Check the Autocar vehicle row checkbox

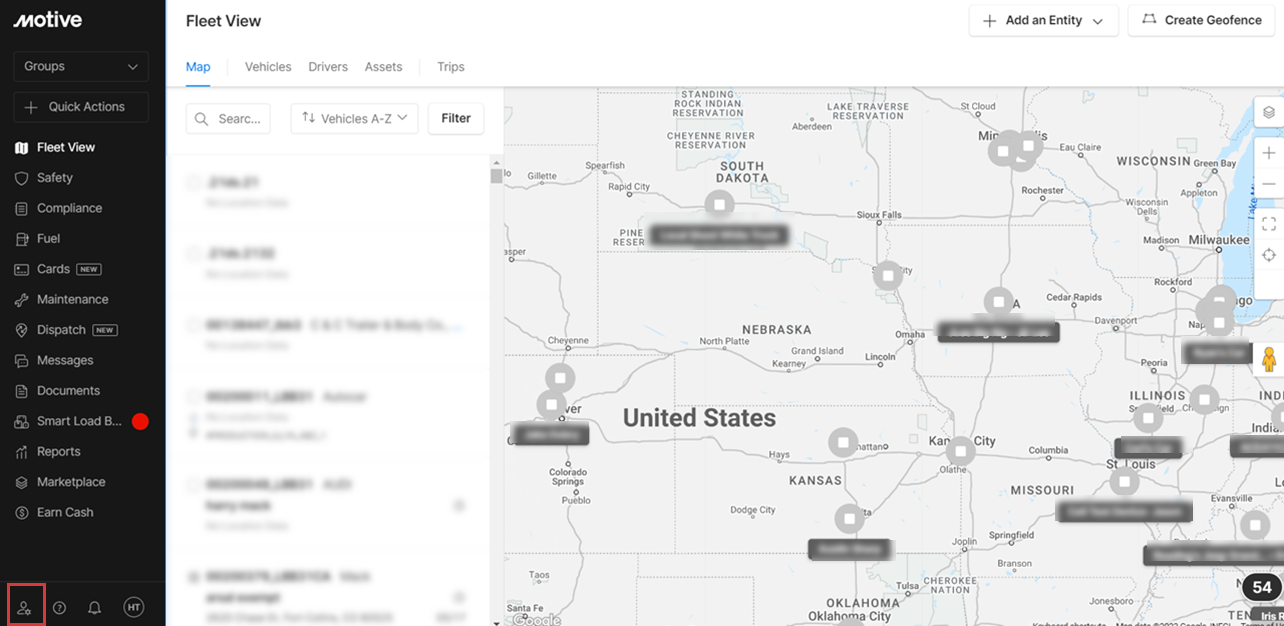click(x=194, y=397)
